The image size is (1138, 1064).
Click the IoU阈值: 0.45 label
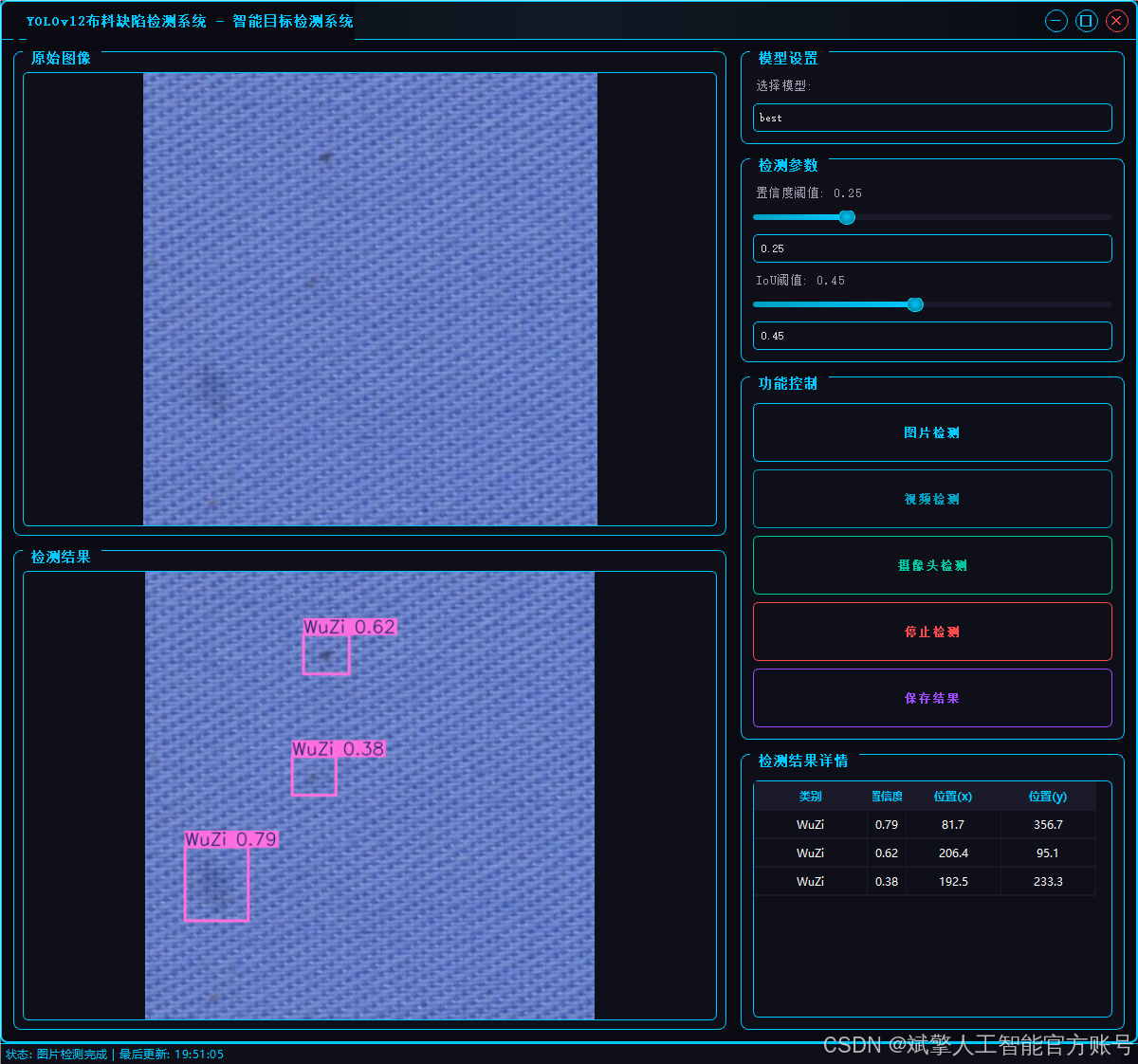(800, 280)
